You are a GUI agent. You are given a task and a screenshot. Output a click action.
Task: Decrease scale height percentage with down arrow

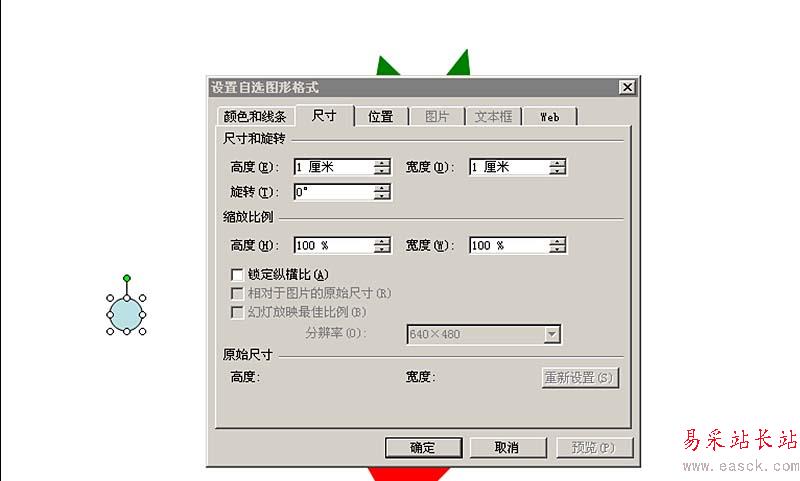382,249
